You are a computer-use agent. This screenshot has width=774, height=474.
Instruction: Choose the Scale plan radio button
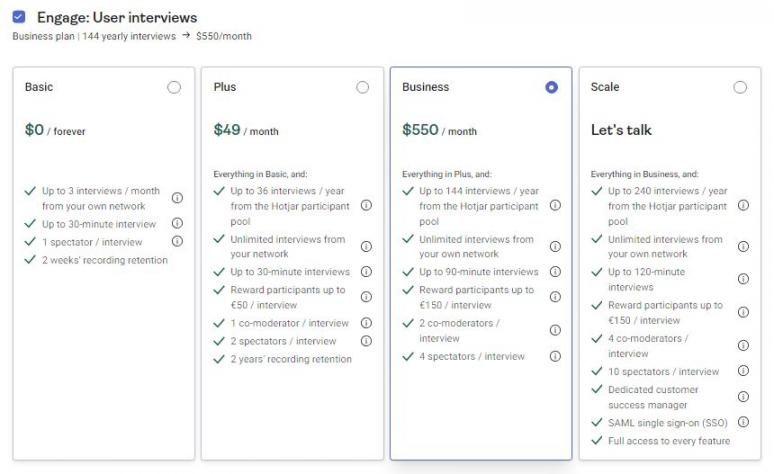740,88
